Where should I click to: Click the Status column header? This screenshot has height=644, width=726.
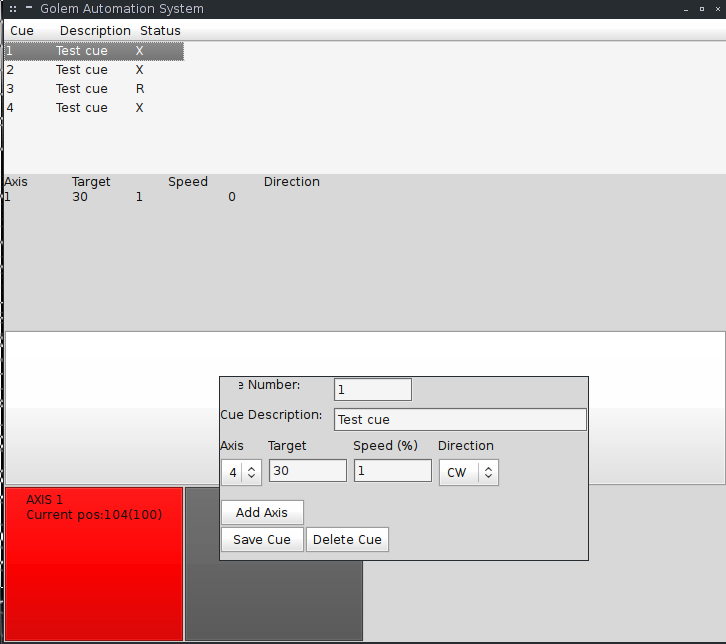pyautogui.click(x=160, y=31)
